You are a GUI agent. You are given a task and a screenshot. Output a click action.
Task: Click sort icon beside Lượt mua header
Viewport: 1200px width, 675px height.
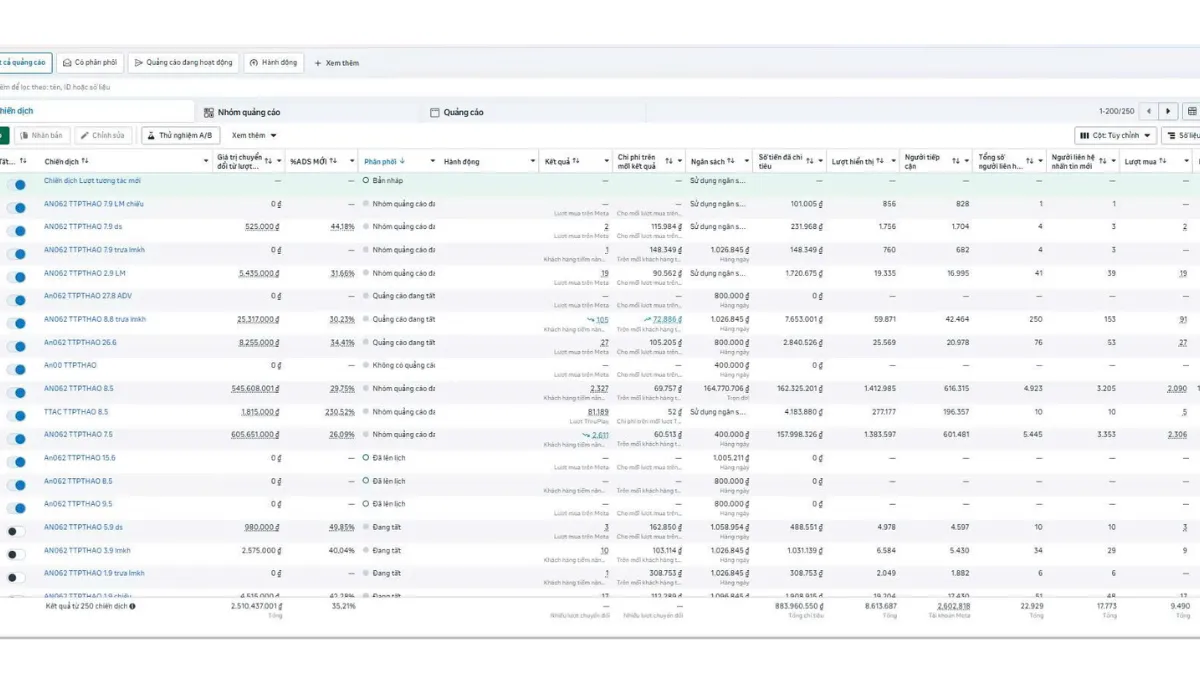pos(1163,161)
